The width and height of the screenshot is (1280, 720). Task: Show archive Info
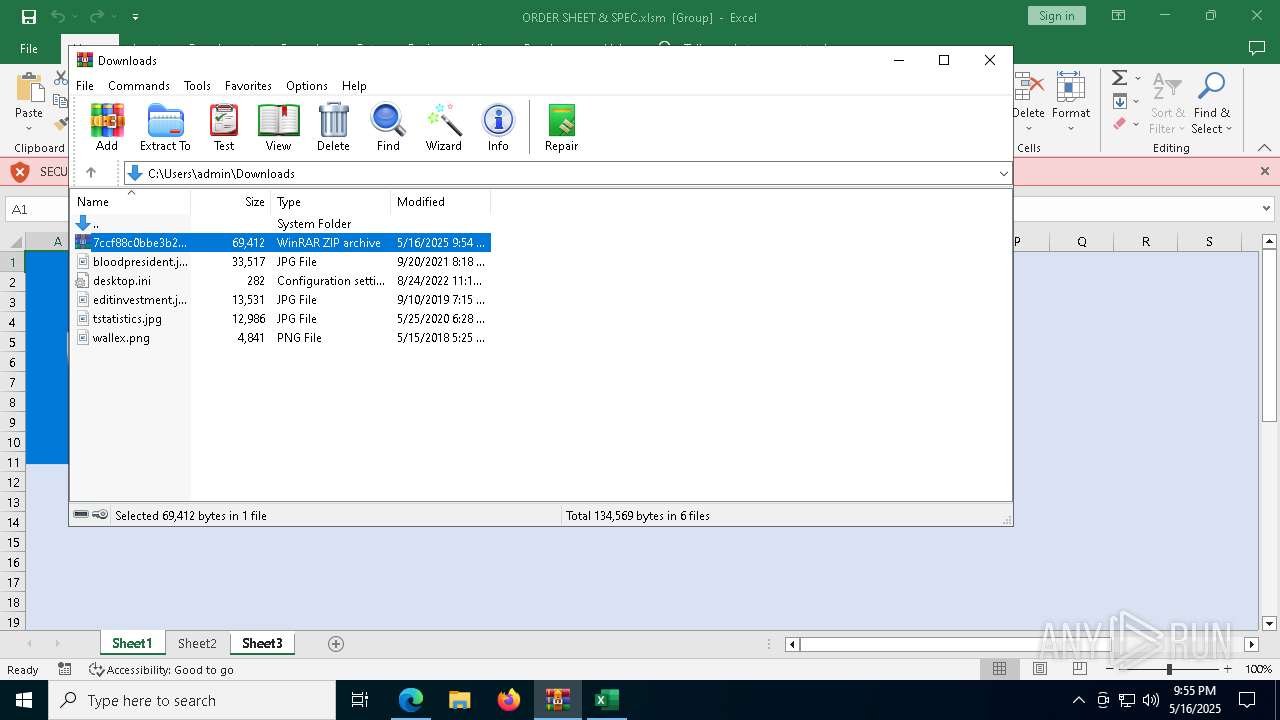click(498, 127)
